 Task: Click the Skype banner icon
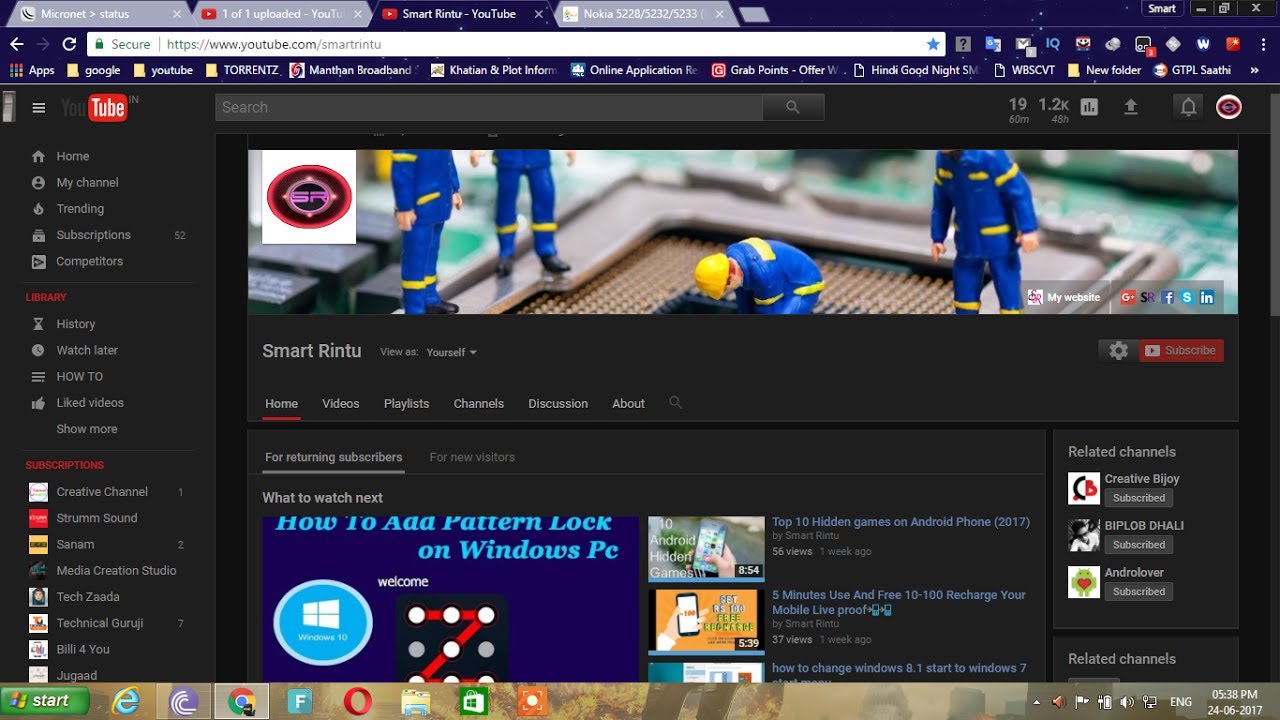pyautogui.click(x=1187, y=297)
